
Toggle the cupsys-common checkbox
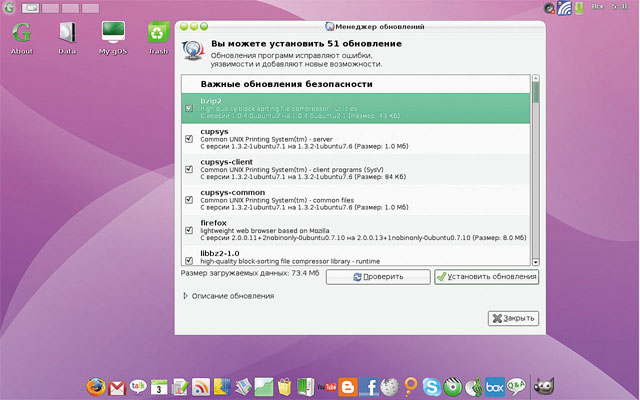click(189, 200)
